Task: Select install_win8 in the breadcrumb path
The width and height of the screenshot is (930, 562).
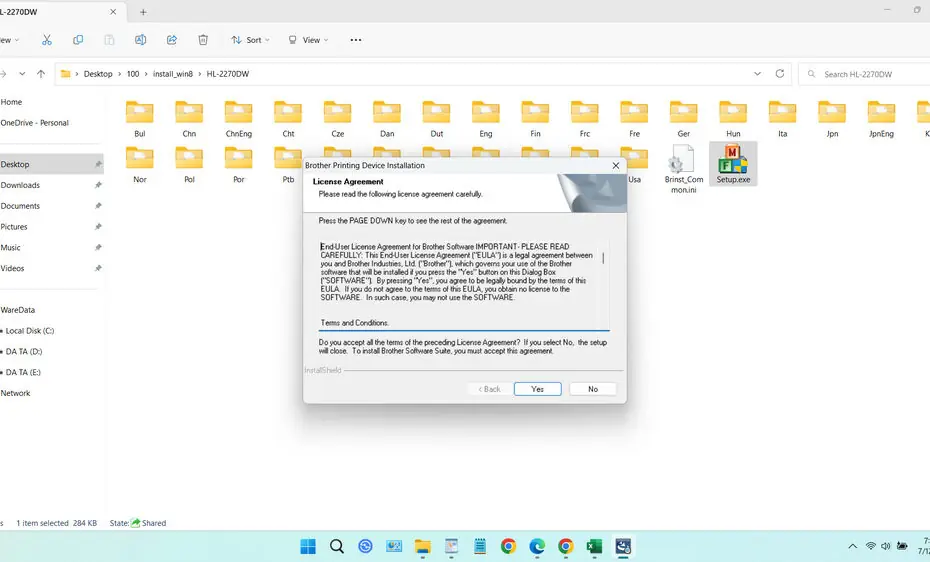Action: 173,74
